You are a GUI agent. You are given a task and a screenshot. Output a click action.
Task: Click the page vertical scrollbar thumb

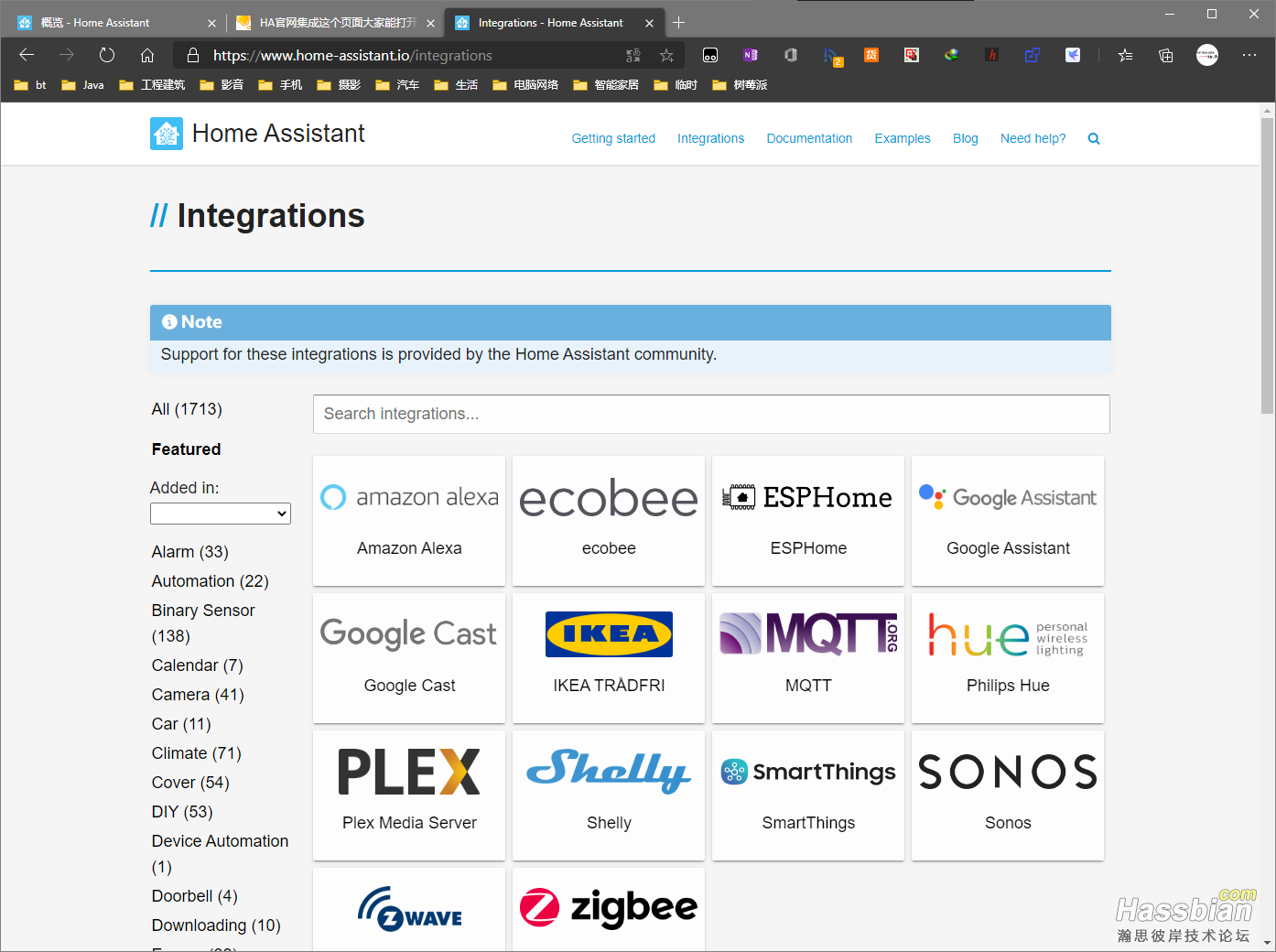(x=1267, y=265)
